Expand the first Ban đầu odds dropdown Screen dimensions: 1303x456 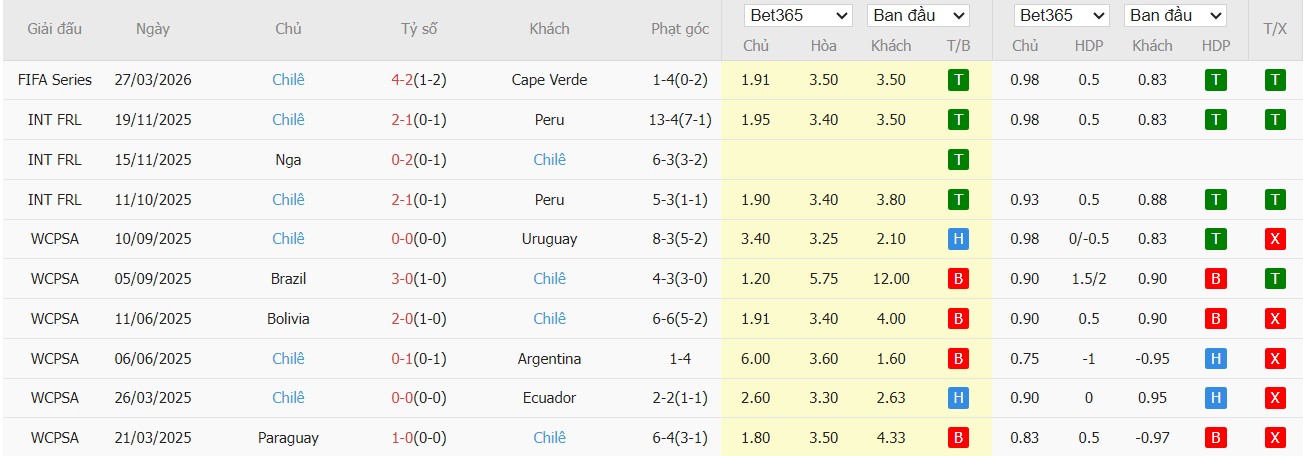pyautogui.click(x=918, y=16)
